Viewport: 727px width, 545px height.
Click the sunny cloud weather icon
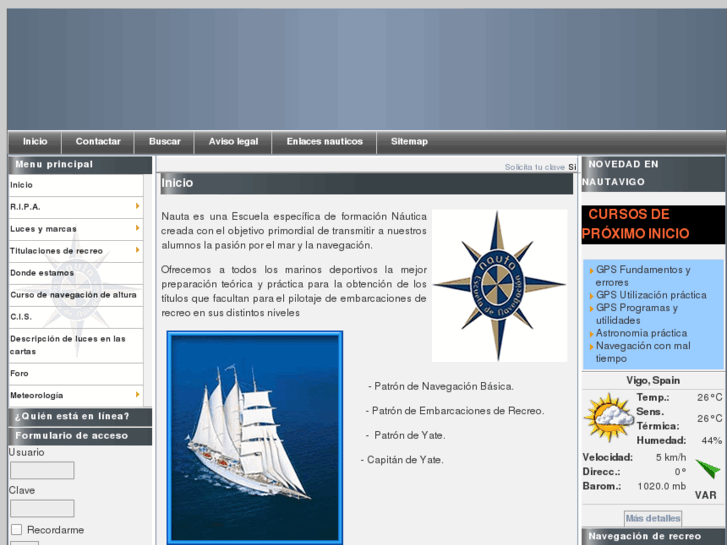coord(609,417)
